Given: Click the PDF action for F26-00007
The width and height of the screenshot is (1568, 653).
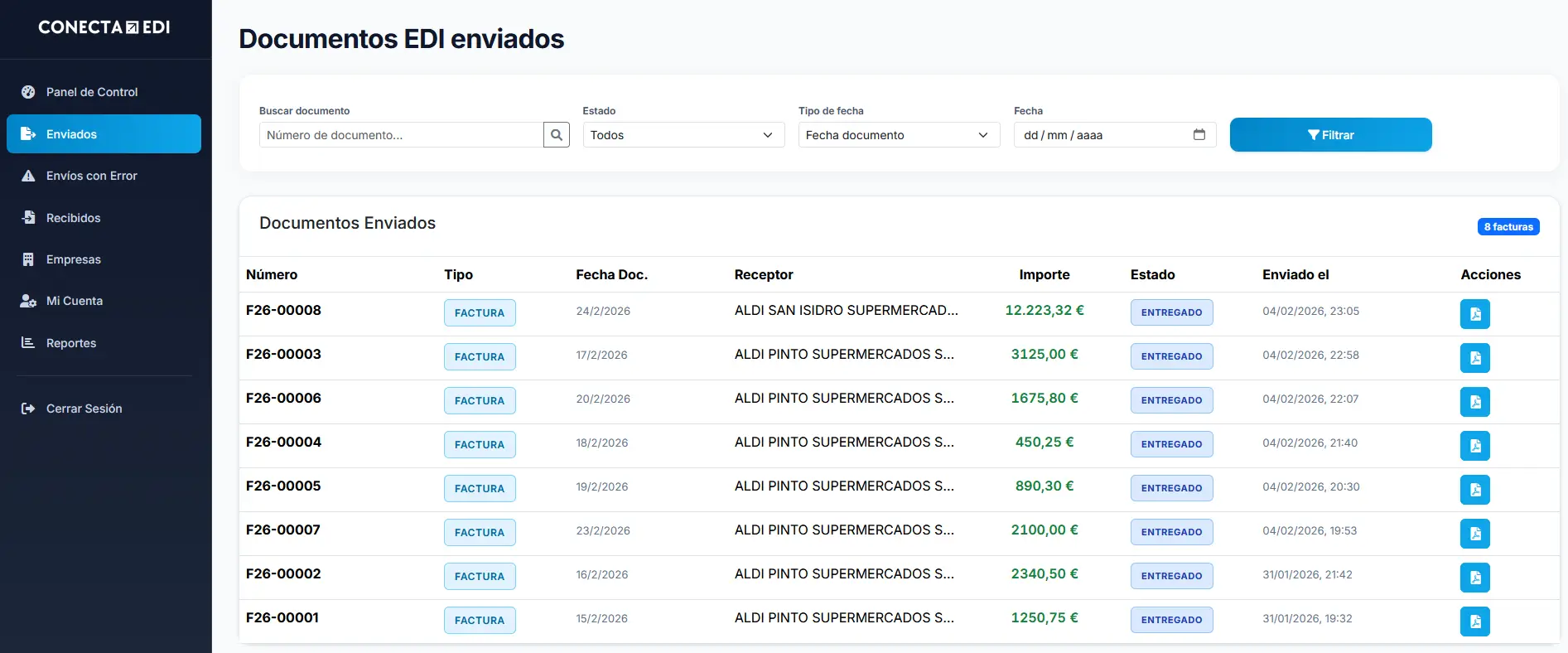Looking at the screenshot, I should [1474, 534].
